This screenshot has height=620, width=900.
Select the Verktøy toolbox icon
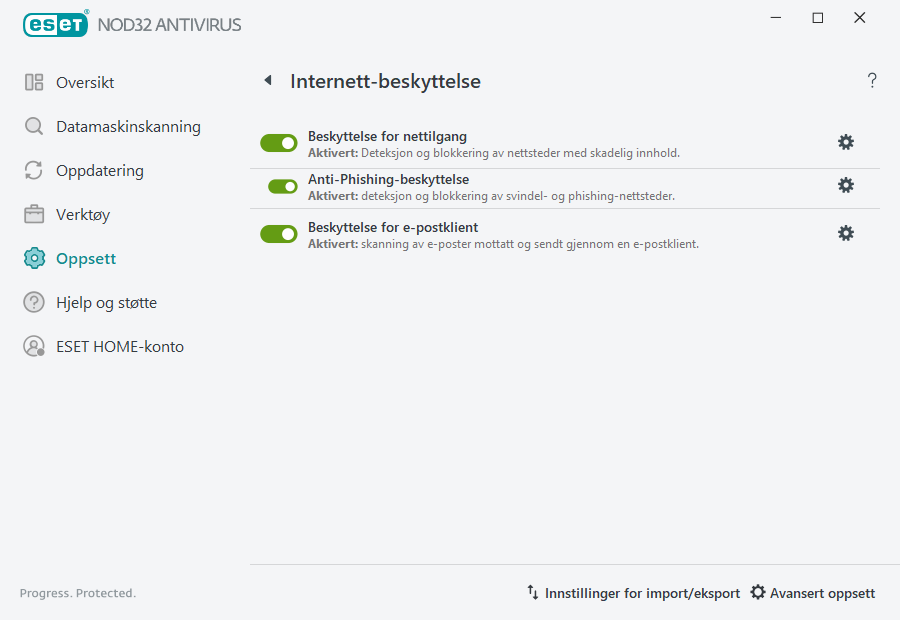click(x=34, y=214)
